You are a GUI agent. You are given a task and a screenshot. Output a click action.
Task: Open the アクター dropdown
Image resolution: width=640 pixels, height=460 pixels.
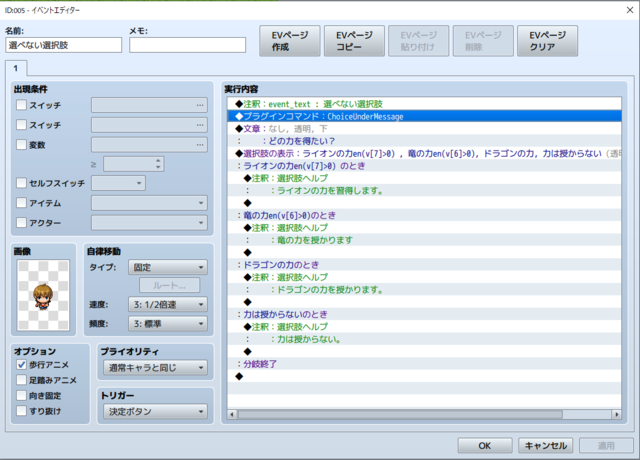pyautogui.click(x=149, y=223)
